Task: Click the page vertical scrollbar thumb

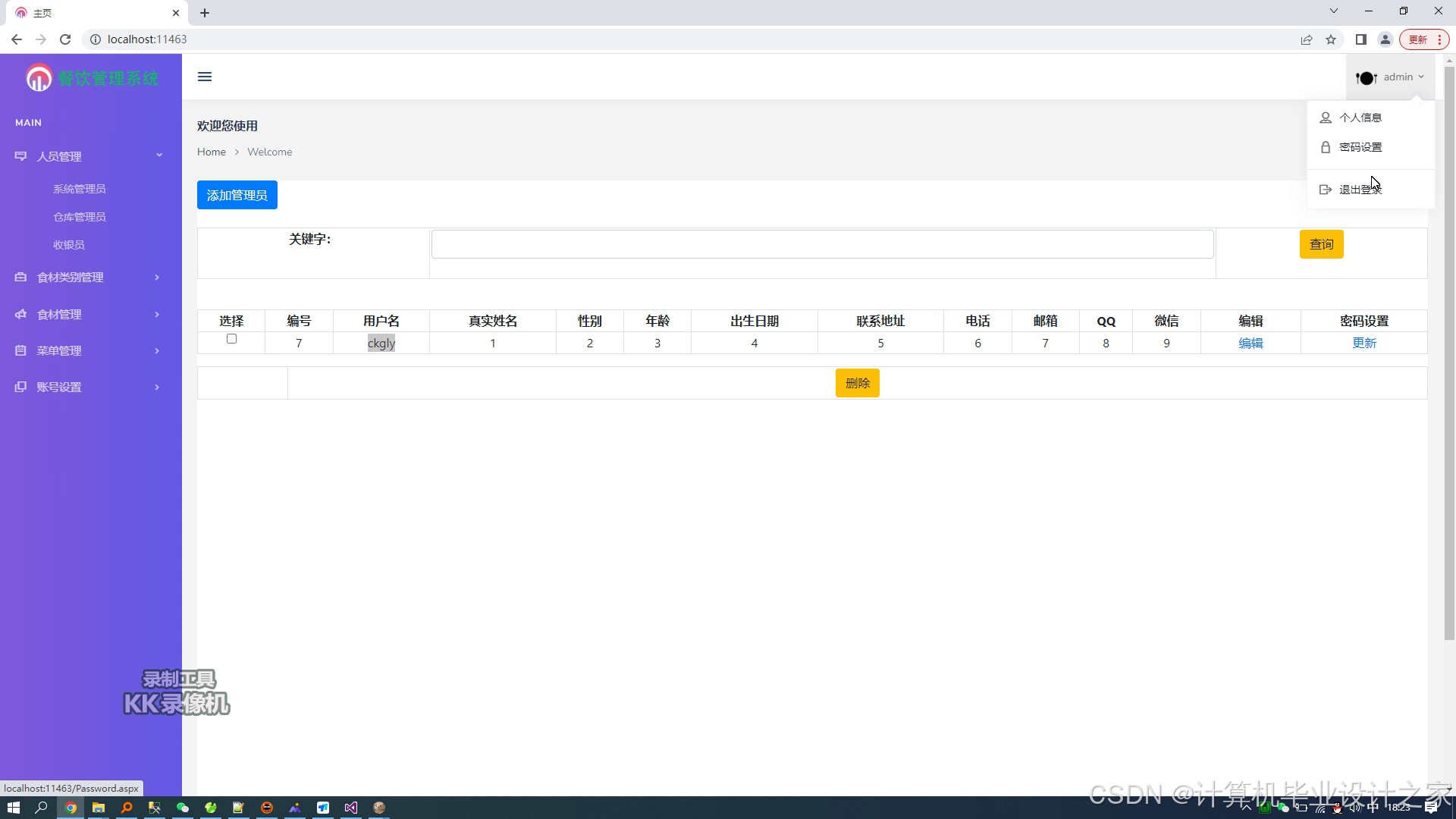Action: point(1449,352)
